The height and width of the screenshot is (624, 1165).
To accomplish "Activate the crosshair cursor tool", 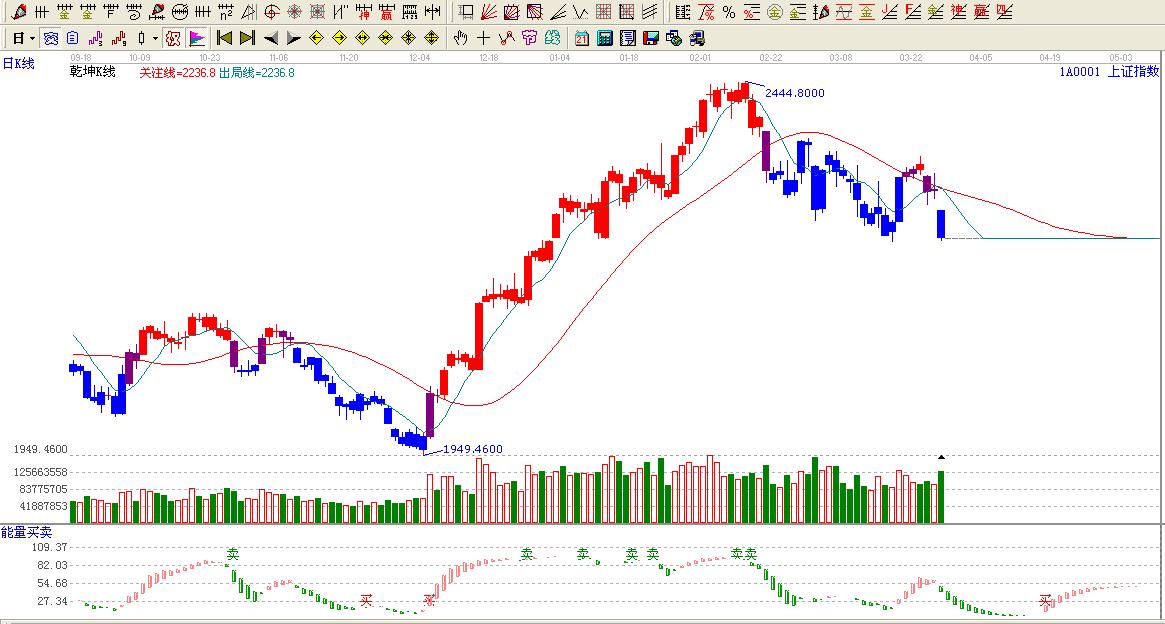I will point(484,38).
